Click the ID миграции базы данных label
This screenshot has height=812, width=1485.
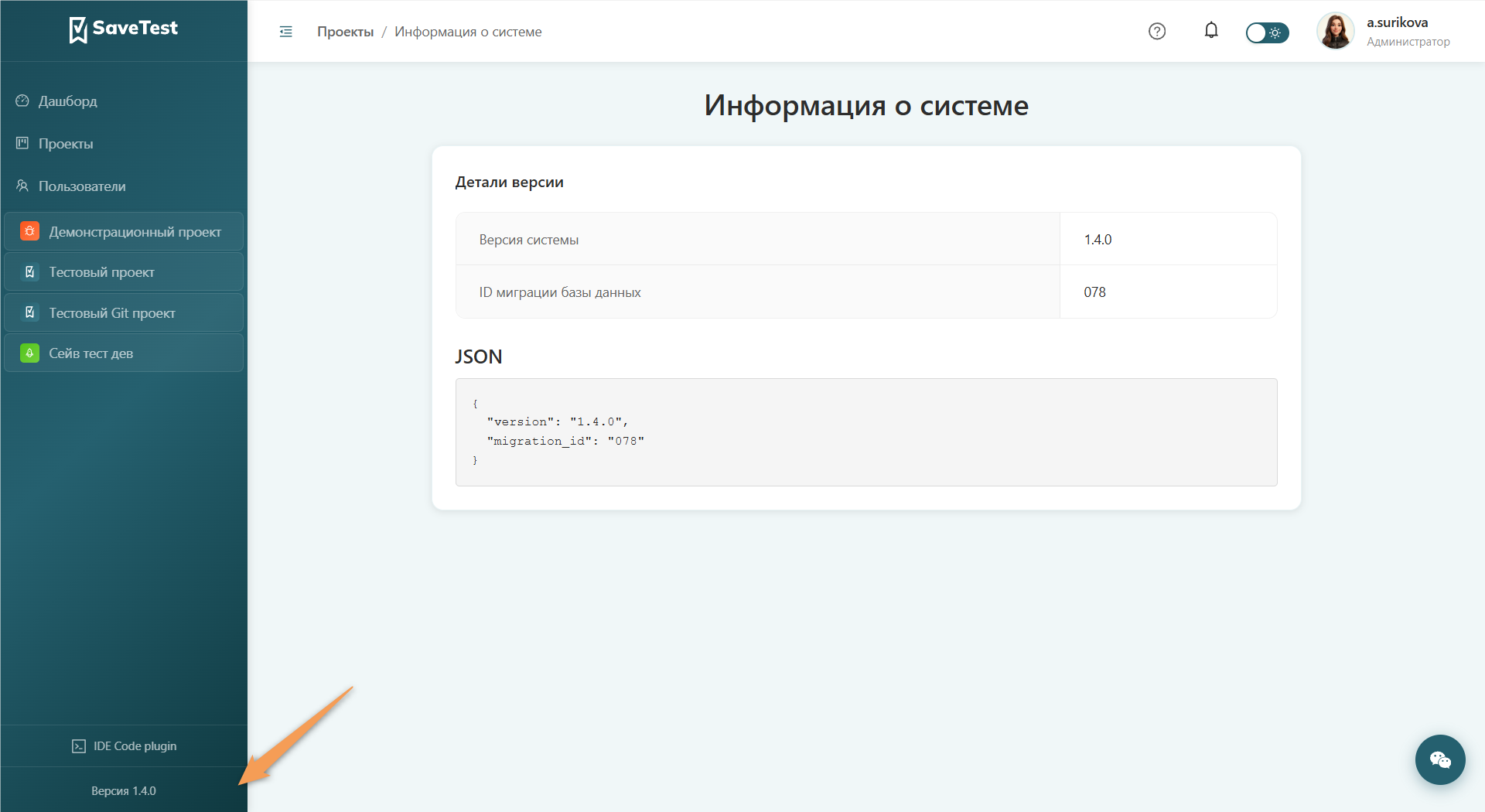pos(560,292)
